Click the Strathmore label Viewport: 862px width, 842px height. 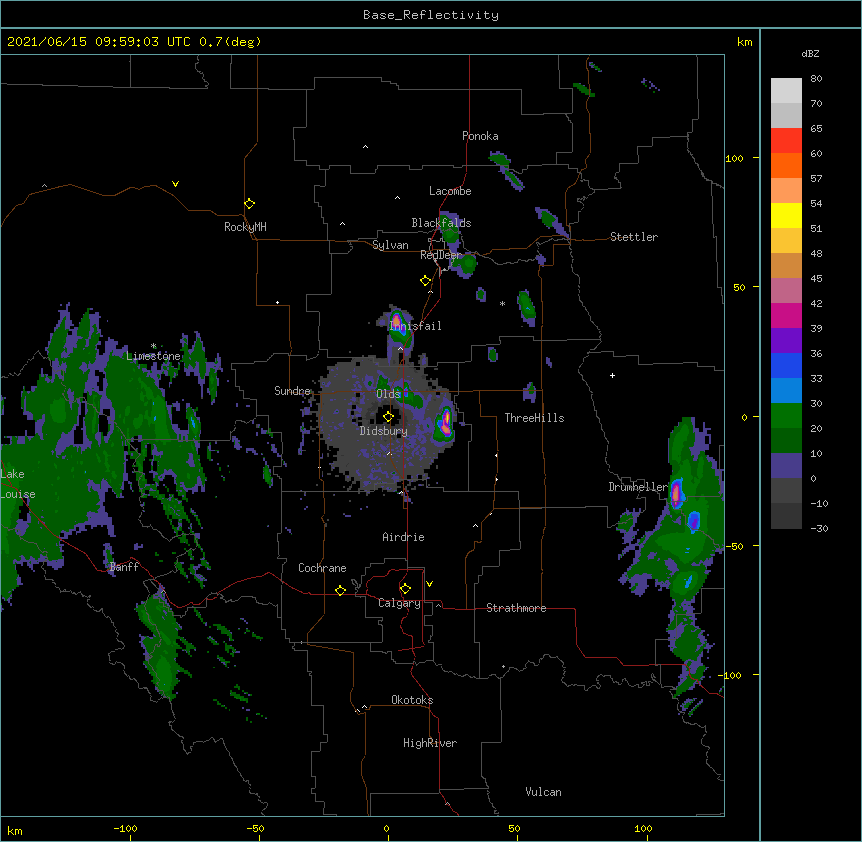point(516,608)
